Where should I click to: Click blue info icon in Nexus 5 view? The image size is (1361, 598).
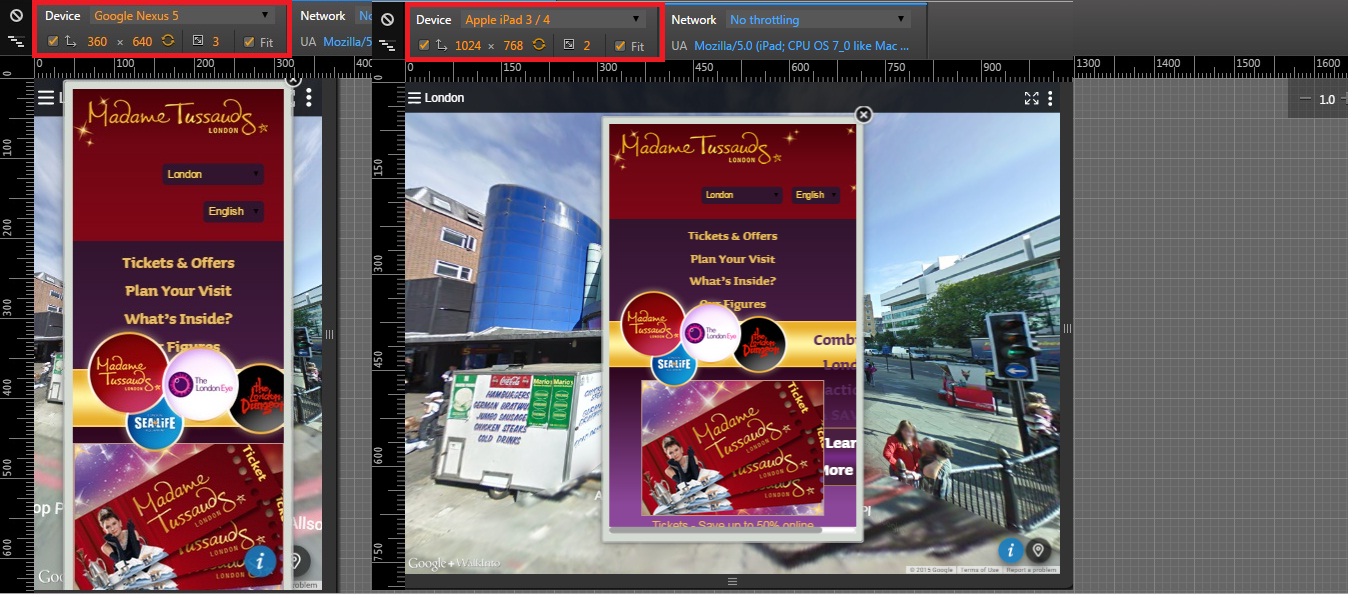(260, 561)
